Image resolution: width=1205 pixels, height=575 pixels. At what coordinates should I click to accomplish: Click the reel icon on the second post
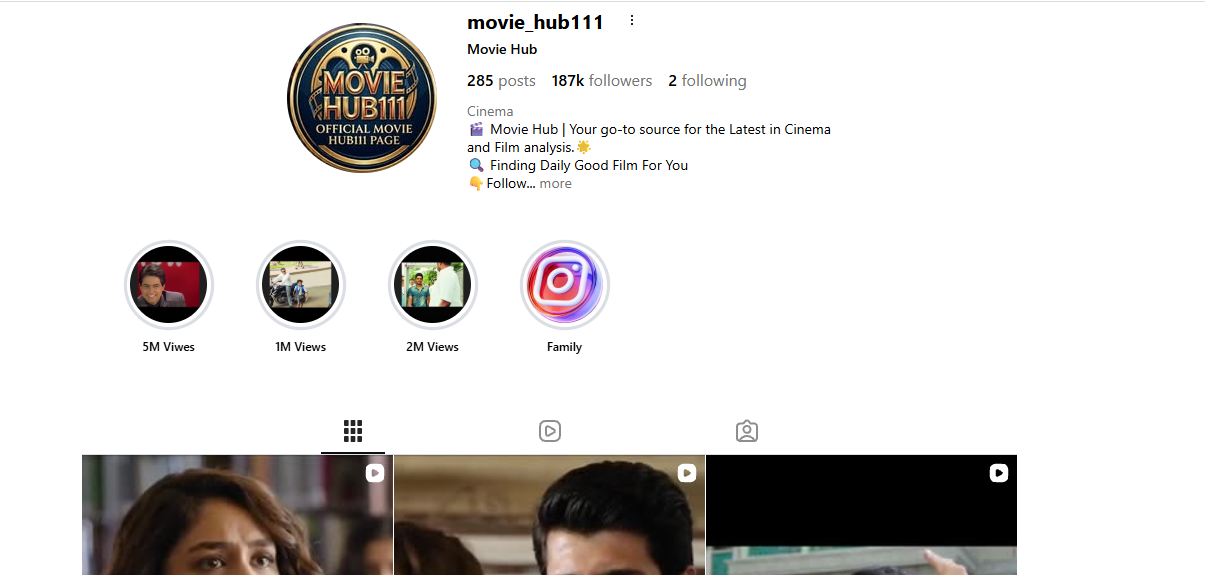pyautogui.click(x=687, y=473)
